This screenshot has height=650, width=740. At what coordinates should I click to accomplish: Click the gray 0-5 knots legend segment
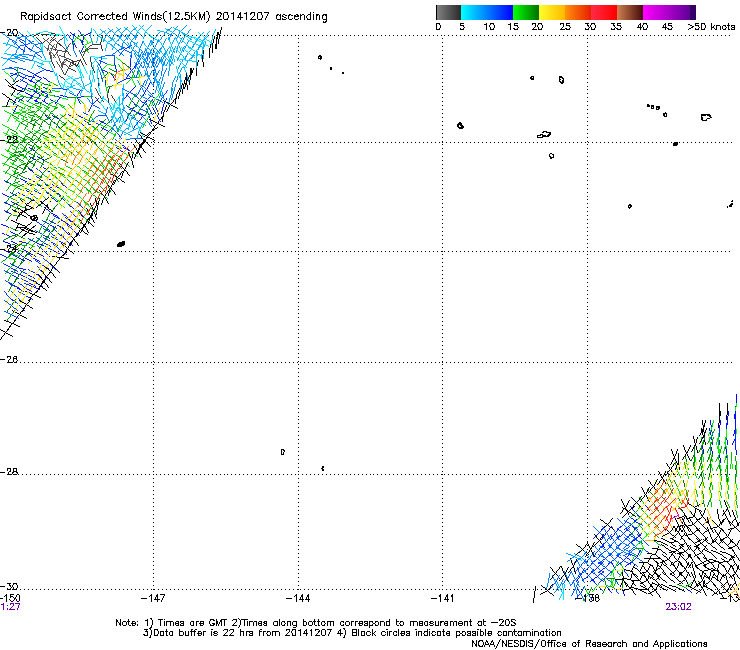(x=448, y=12)
